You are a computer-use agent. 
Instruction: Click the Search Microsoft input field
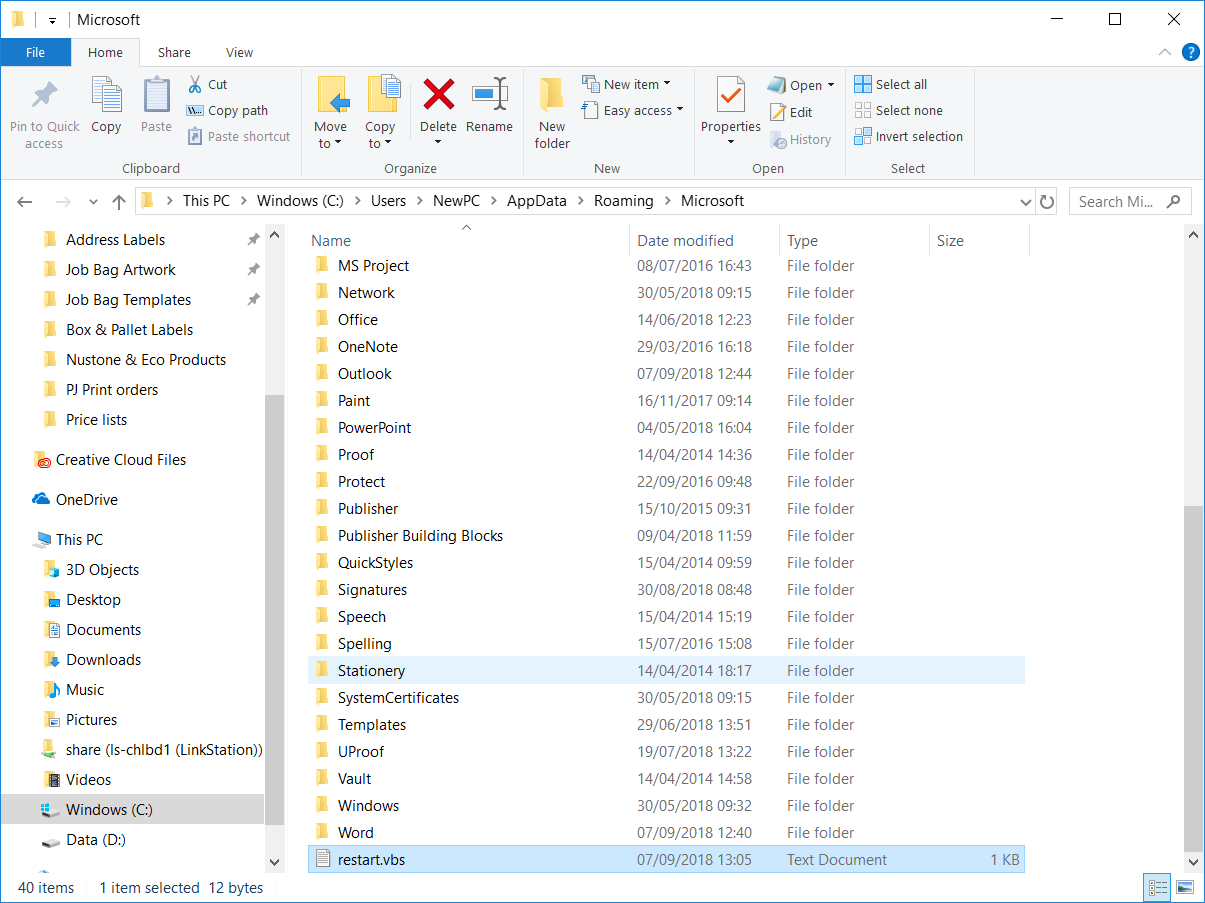pos(1130,201)
